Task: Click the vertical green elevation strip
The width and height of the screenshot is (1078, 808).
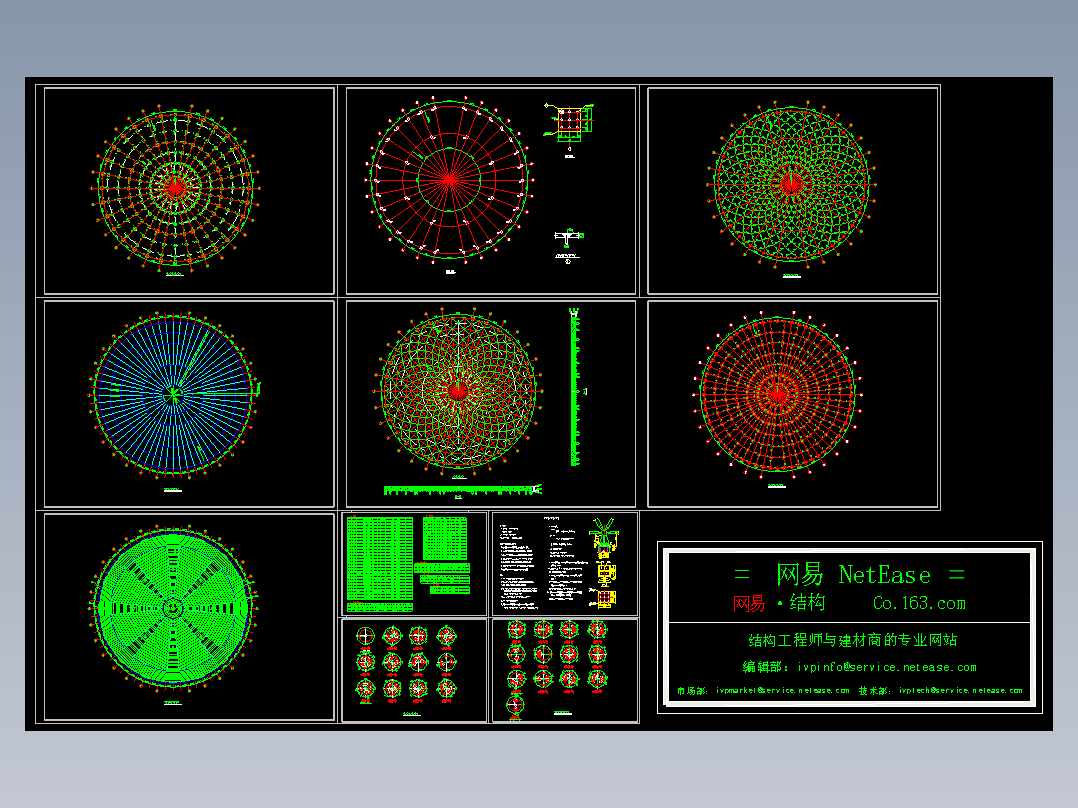Action: (575, 388)
